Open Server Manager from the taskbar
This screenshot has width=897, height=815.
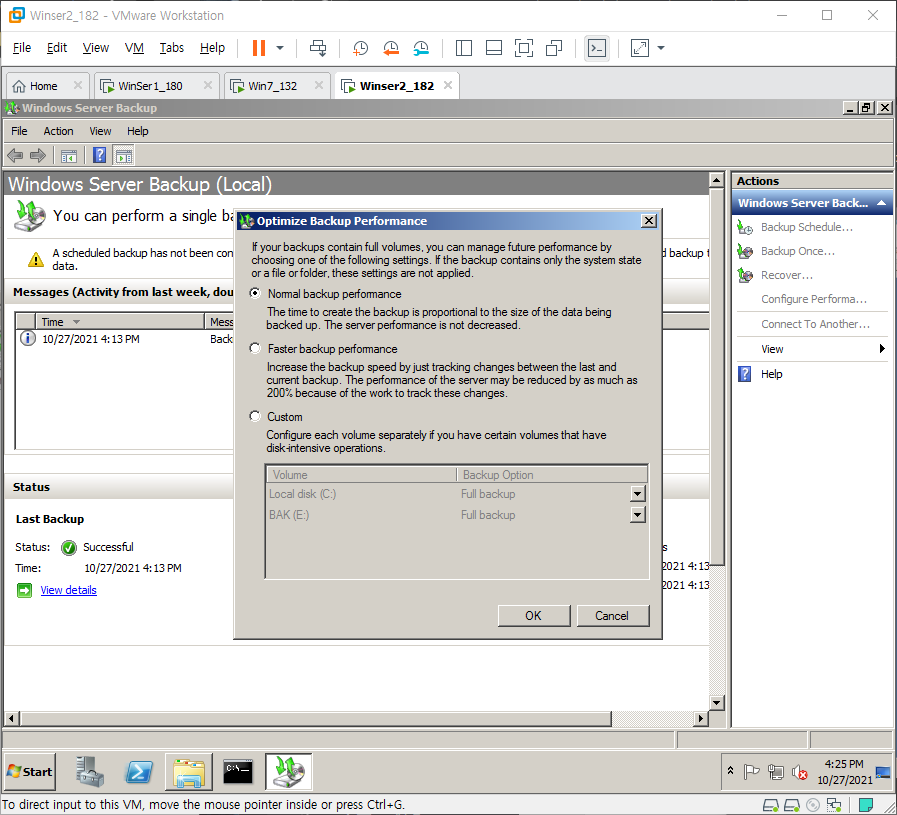[x=90, y=772]
